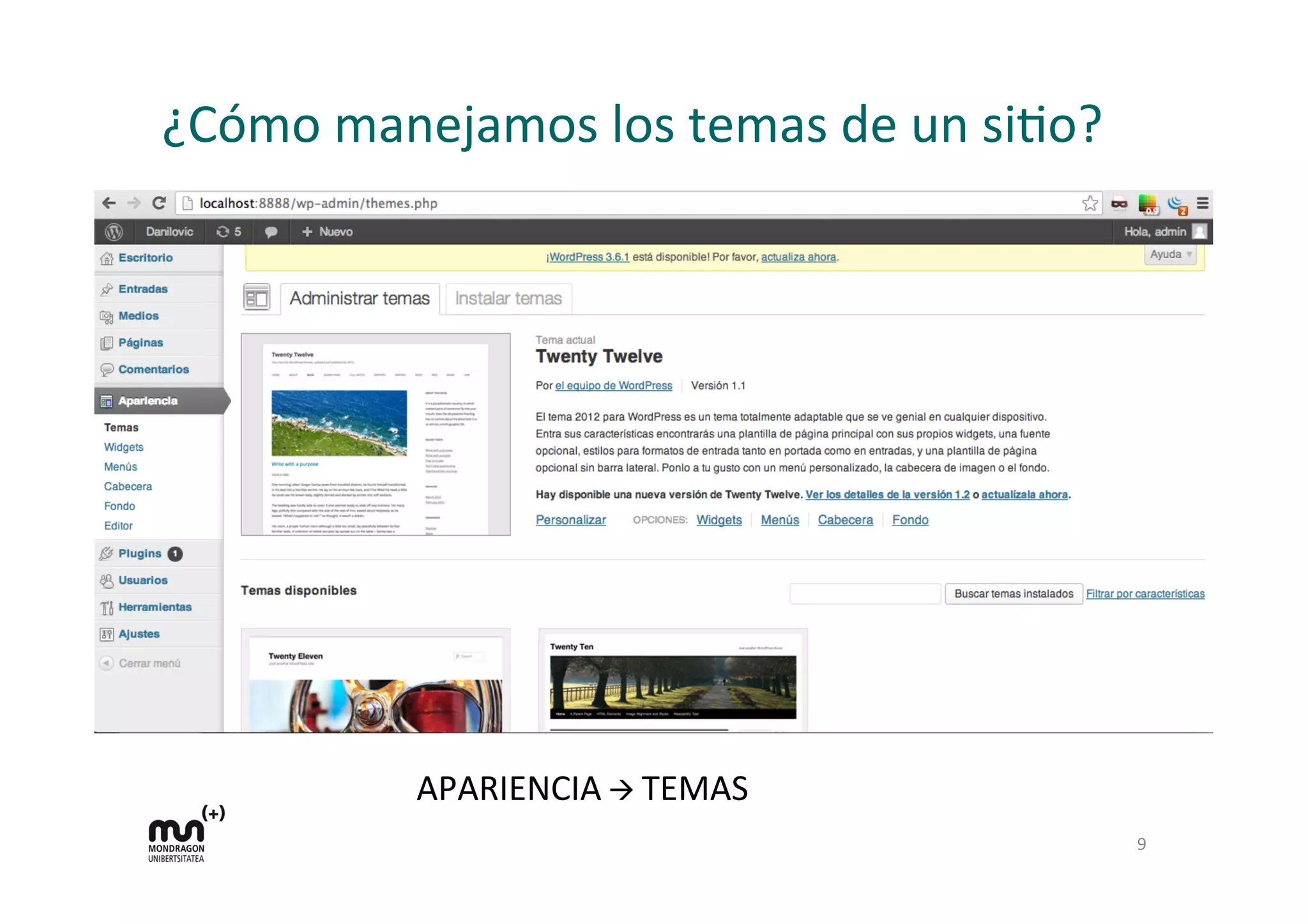Image resolution: width=1308 pixels, height=924 pixels.
Task: Click the Apariencia sidebar icon
Action: coord(107,401)
